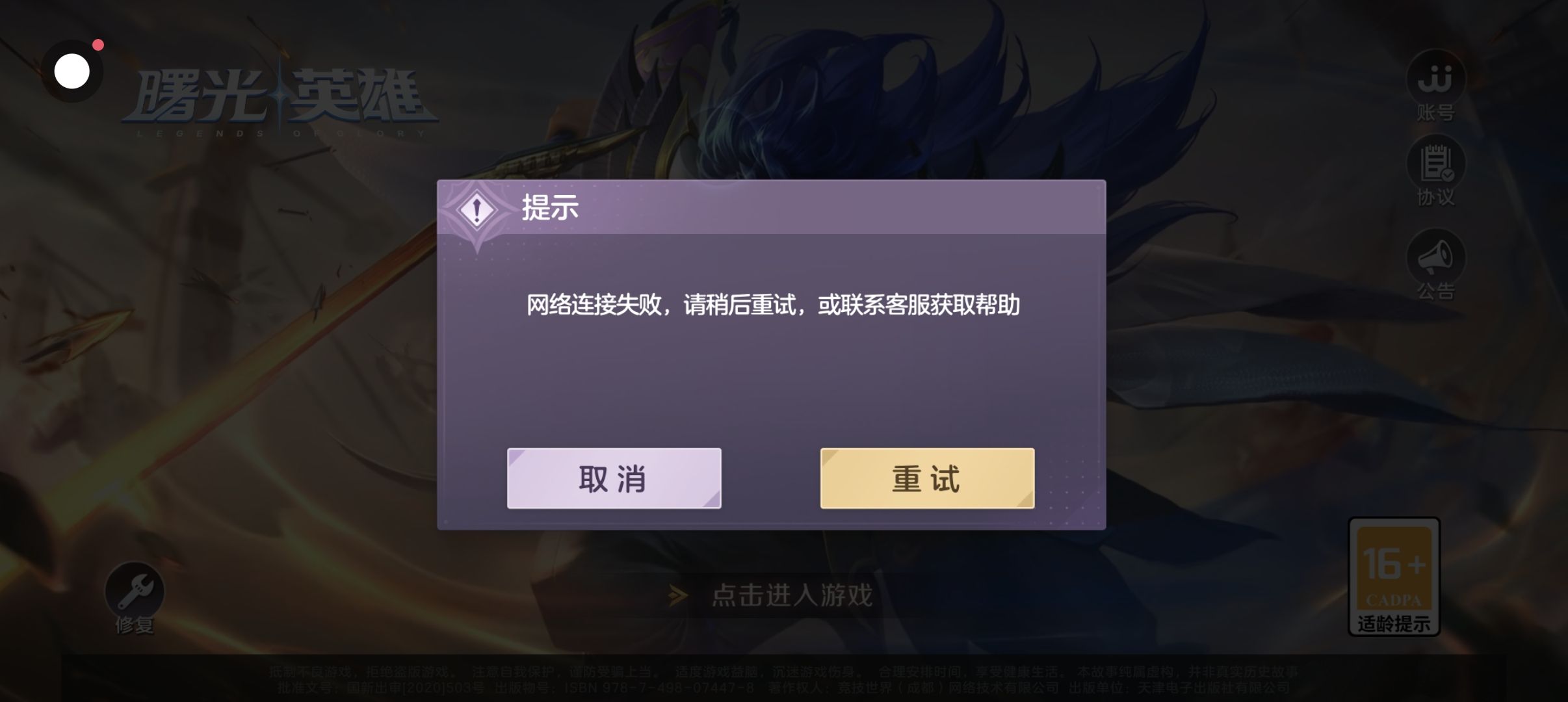This screenshot has width=1568, height=702.
Task: Click the footer copyright notice text
Action: tap(783, 679)
